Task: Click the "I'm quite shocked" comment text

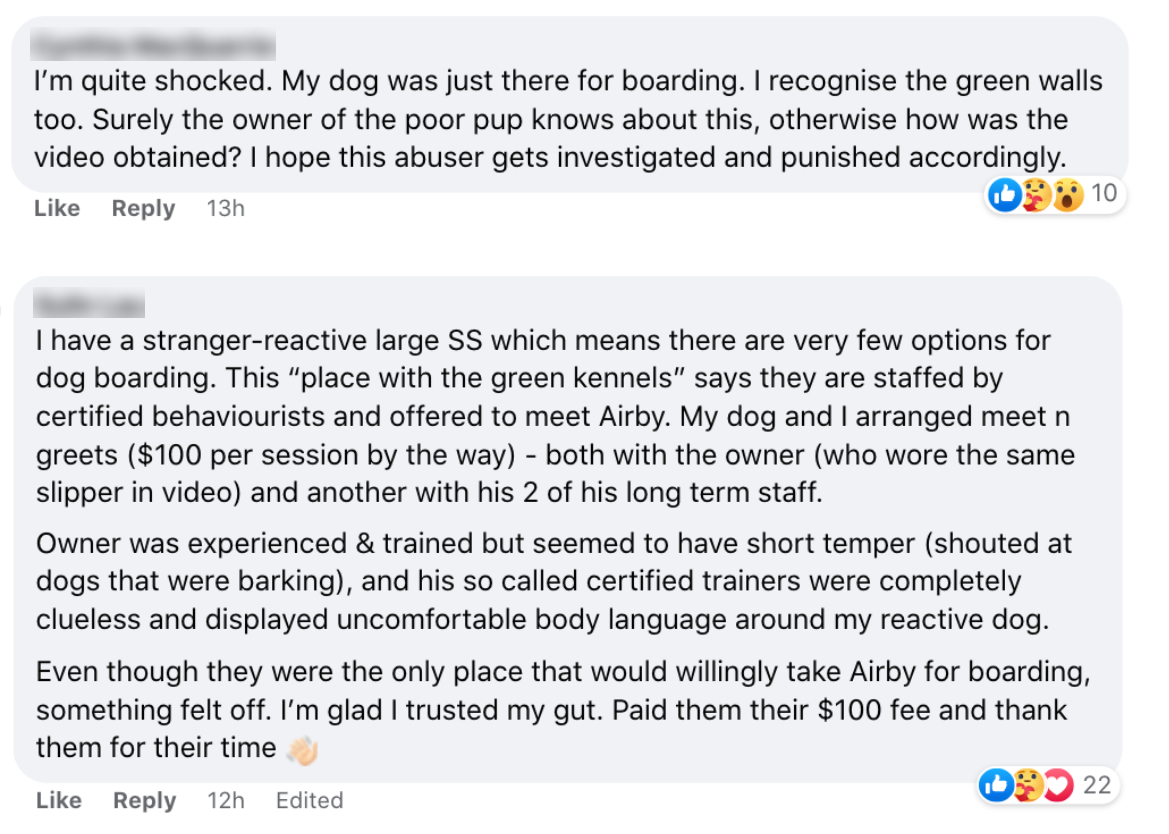Action: [x=567, y=119]
